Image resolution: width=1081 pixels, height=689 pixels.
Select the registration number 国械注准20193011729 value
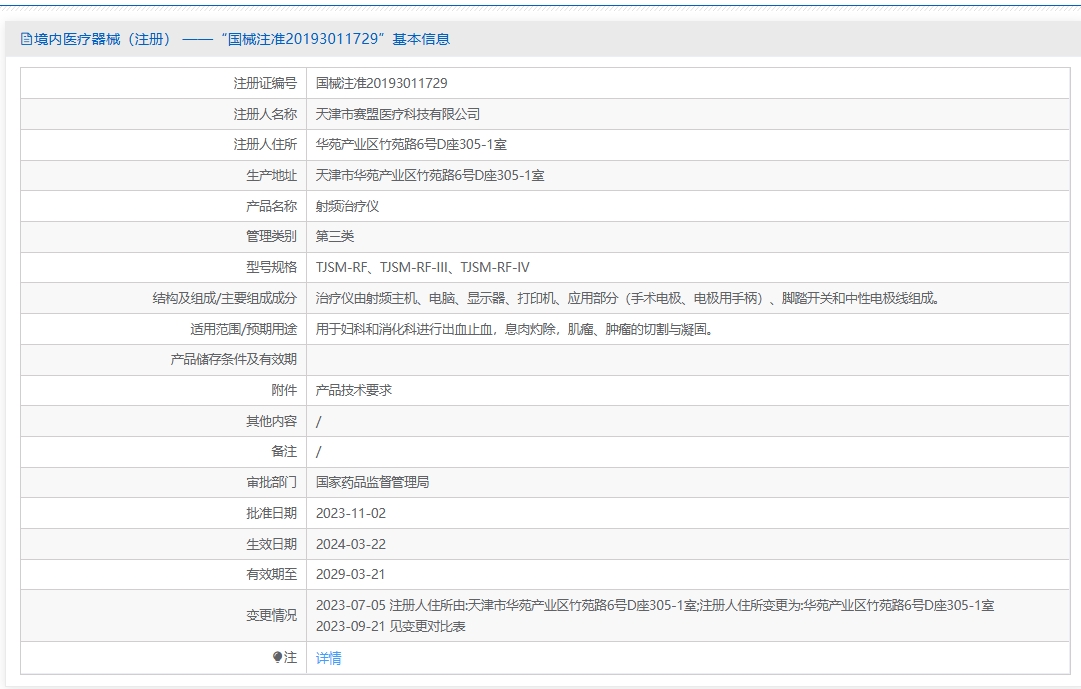coord(381,83)
